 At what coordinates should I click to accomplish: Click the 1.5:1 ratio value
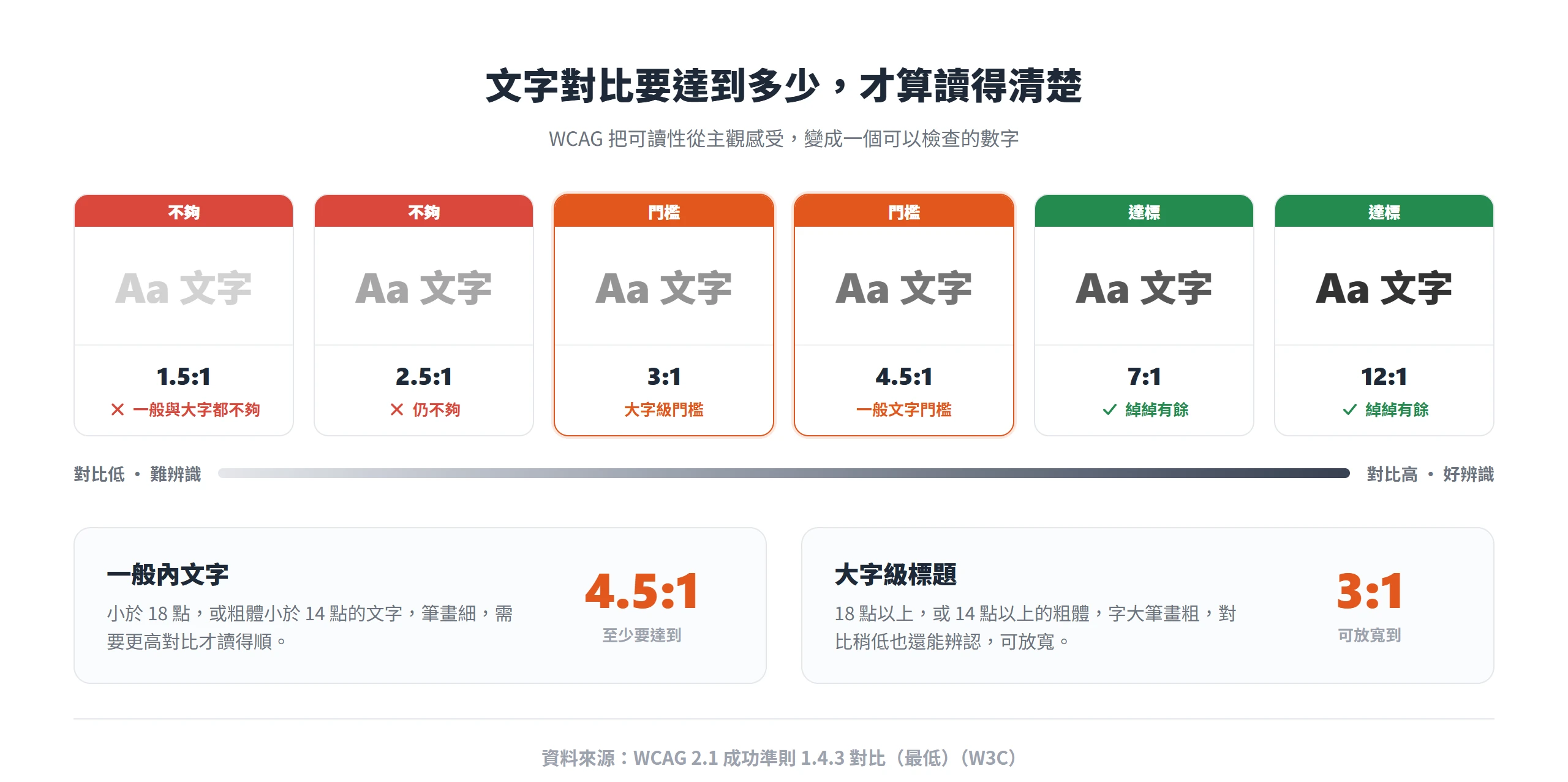(x=184, y=376)
